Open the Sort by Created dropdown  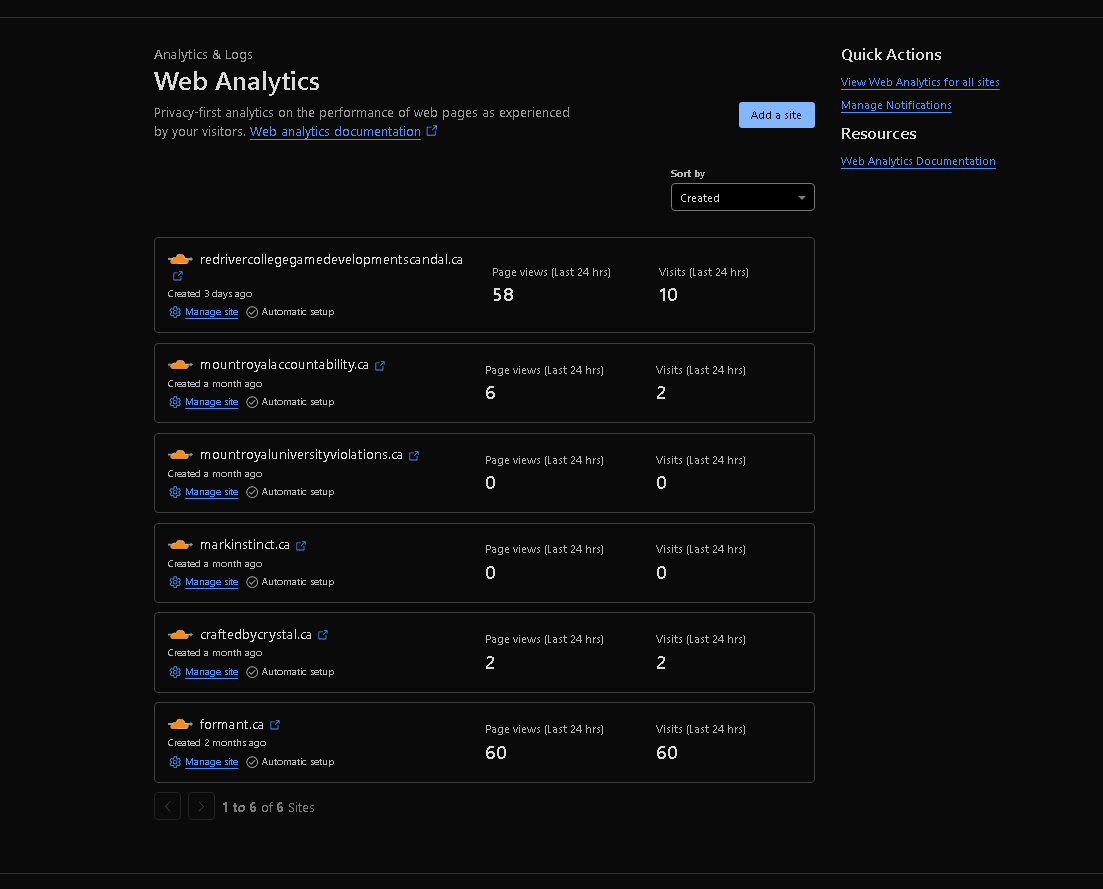[x=743, y=198]
